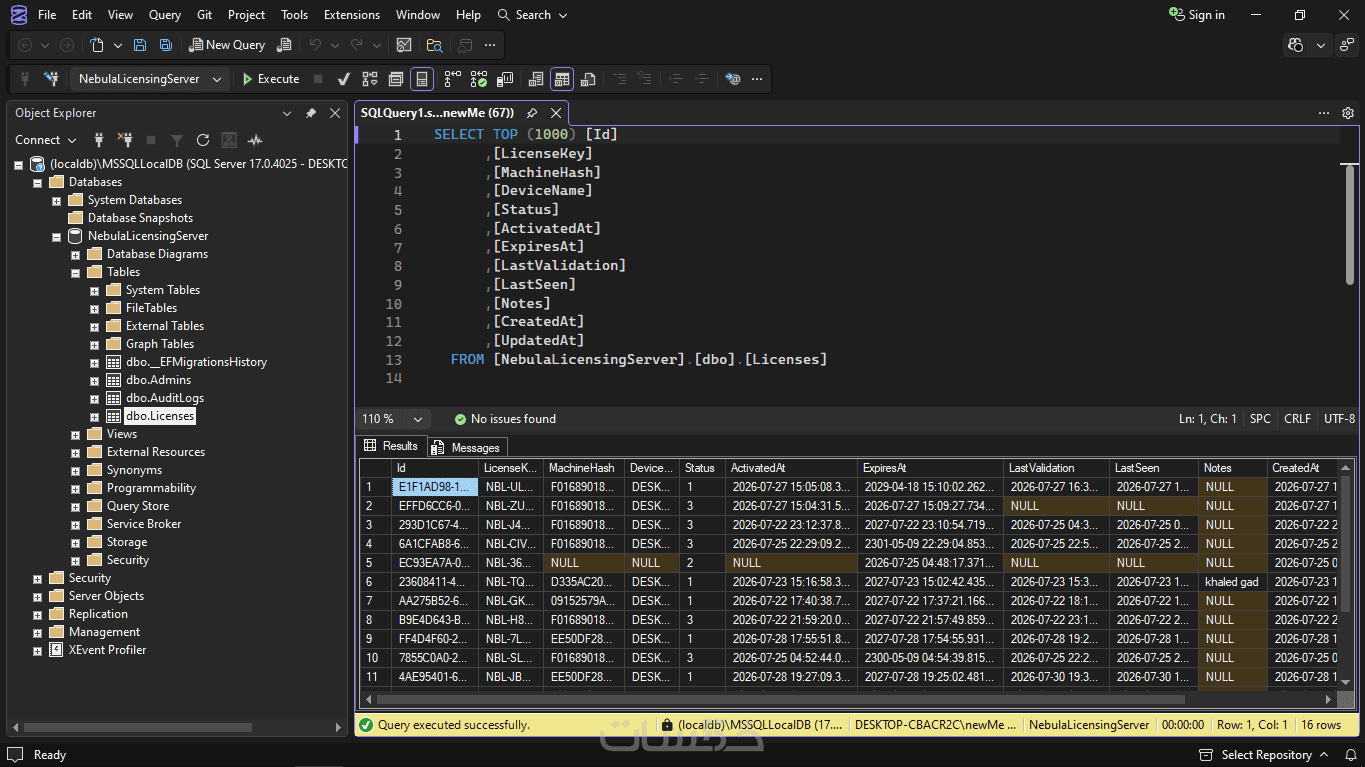This screenshot has width=1365, height=767.
Task: Click Find in Files icon
Action: (x=434, y=45)
